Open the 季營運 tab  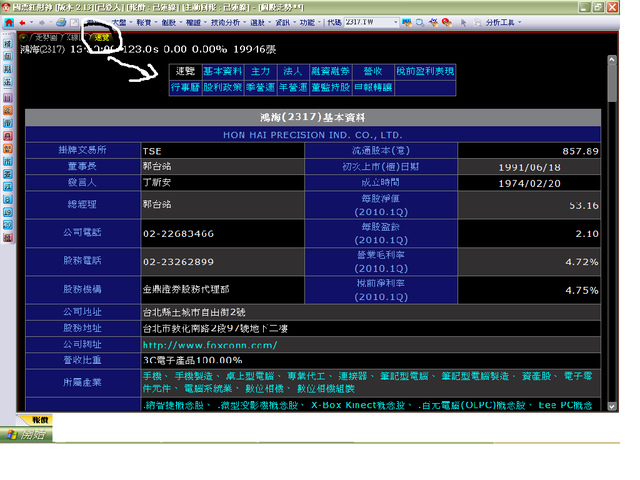[260, 87]
